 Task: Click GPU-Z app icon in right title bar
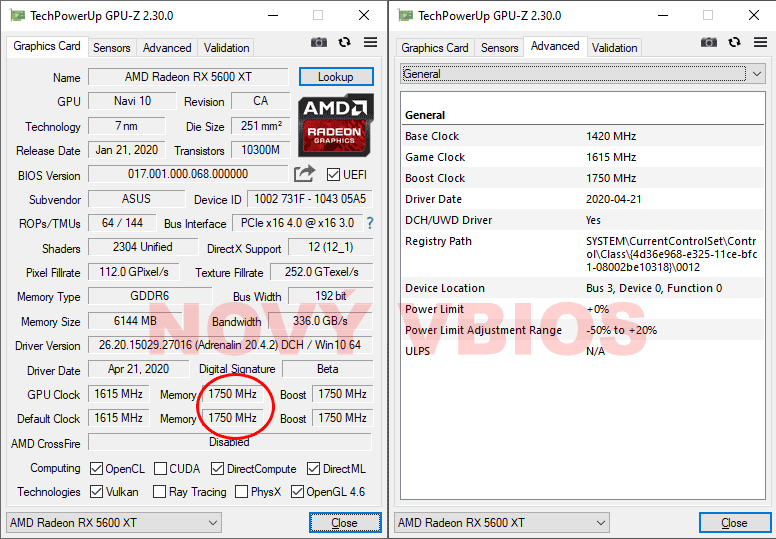[406, 16]
